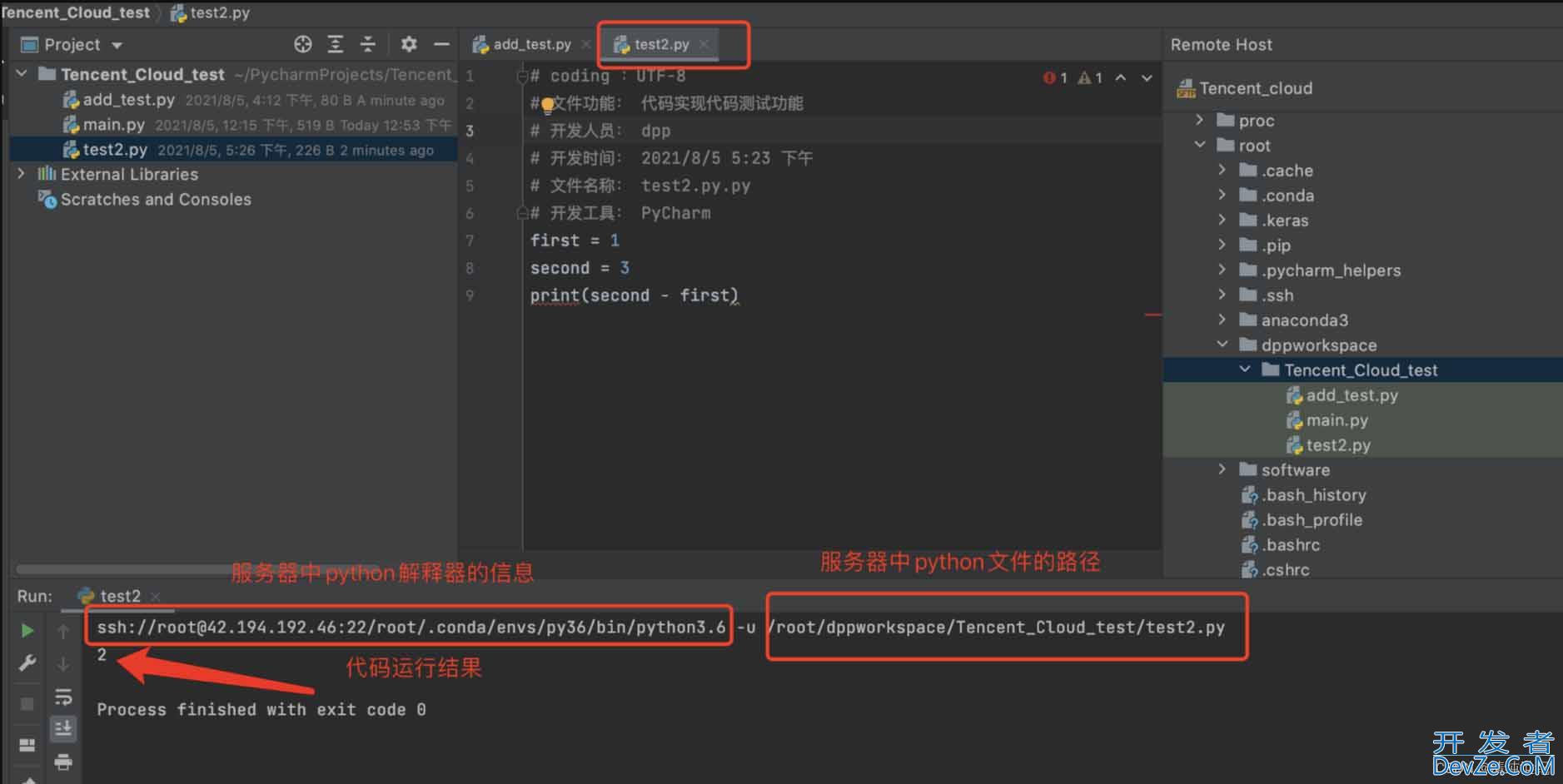1563x784 pixels.
Task: Expand the proc folder in Remote Host
Action: (x=1200, y=120)
